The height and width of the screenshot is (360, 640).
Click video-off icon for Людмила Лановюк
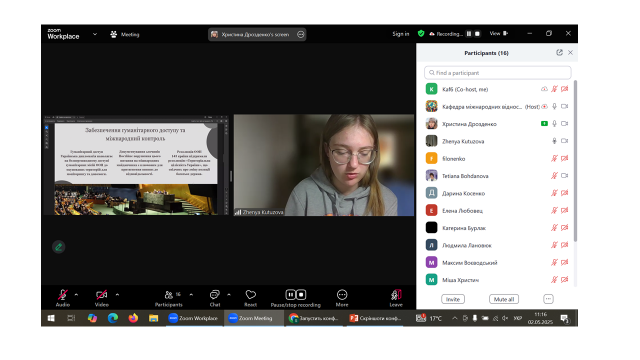click(564, 245)
